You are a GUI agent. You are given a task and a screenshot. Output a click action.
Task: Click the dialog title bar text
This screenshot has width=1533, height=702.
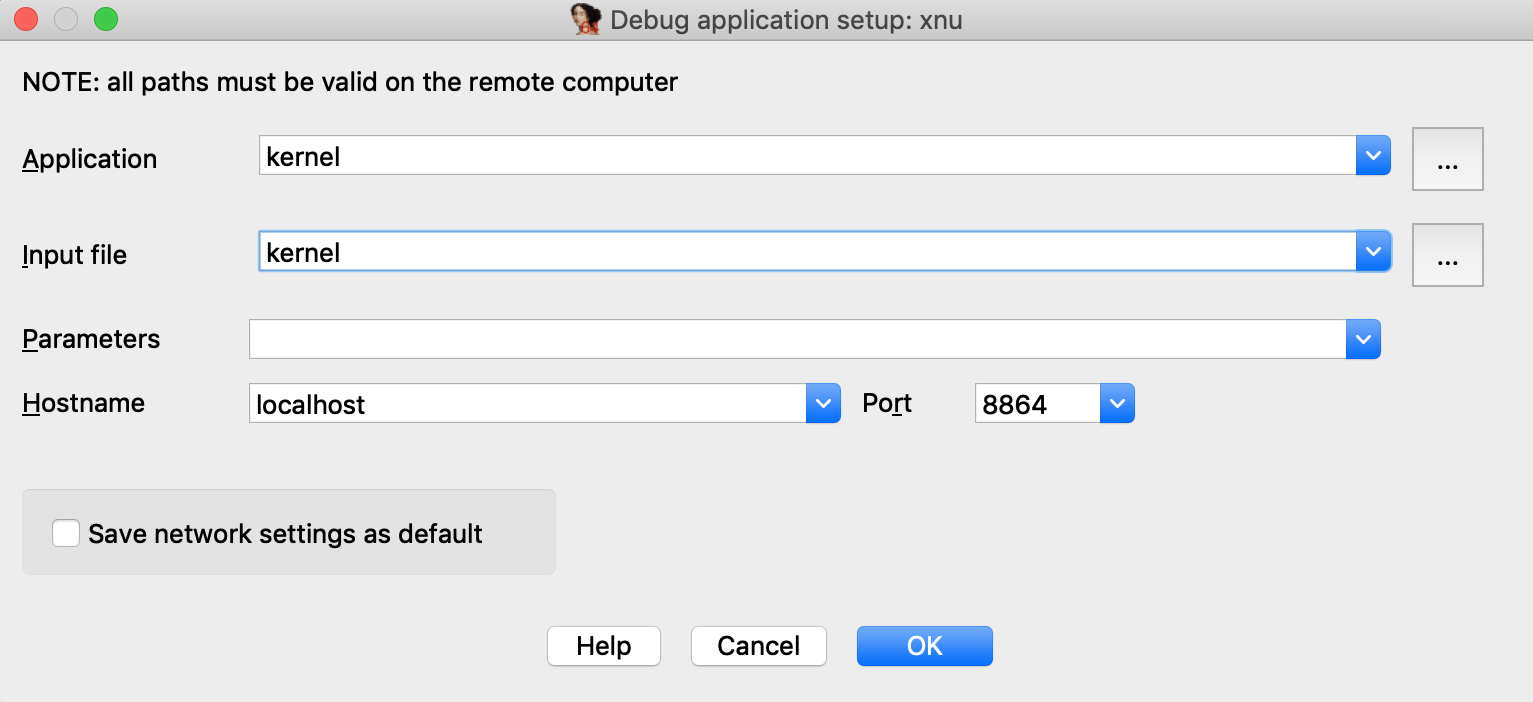click(785, 20)
